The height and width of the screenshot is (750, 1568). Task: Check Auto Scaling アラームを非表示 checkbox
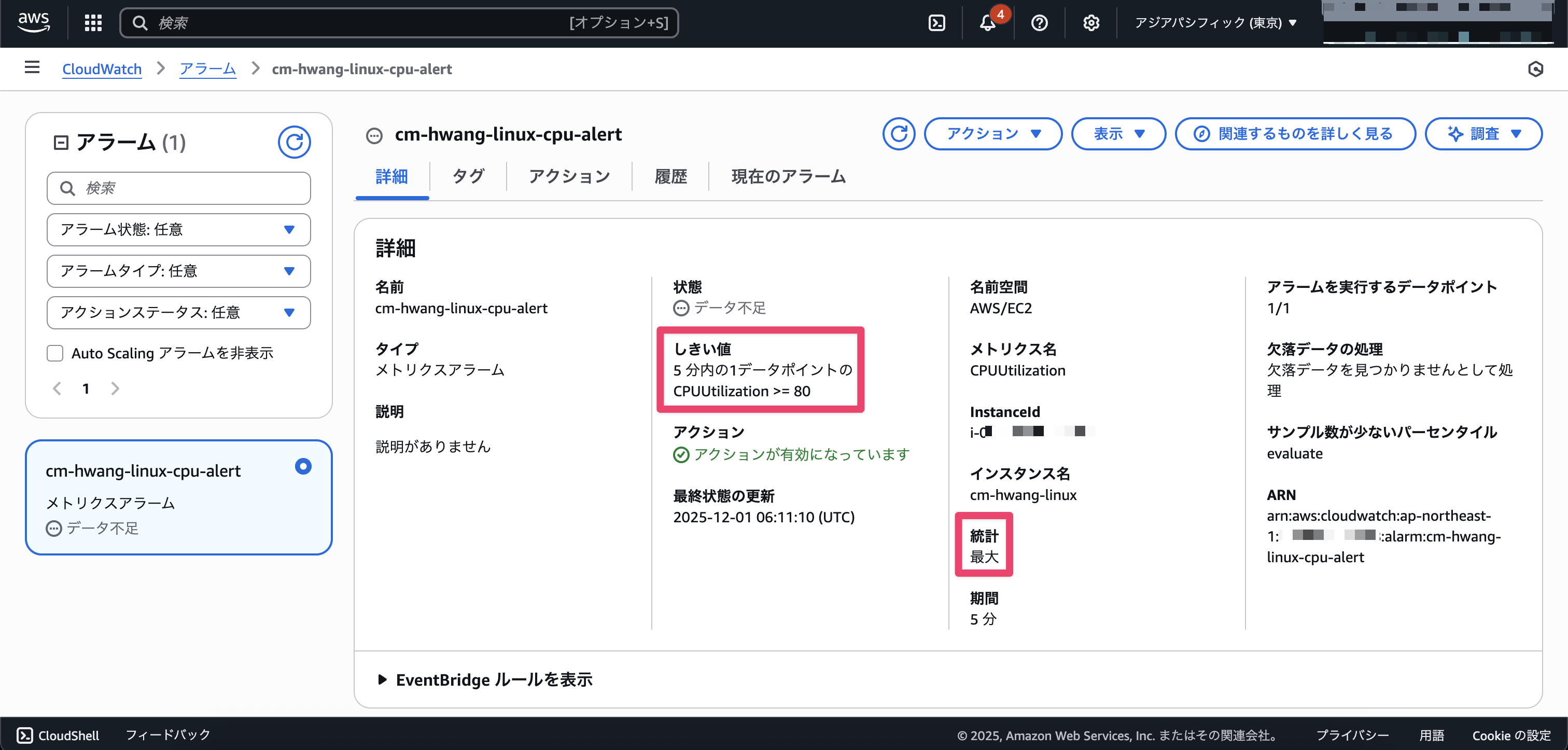[55, 353]
